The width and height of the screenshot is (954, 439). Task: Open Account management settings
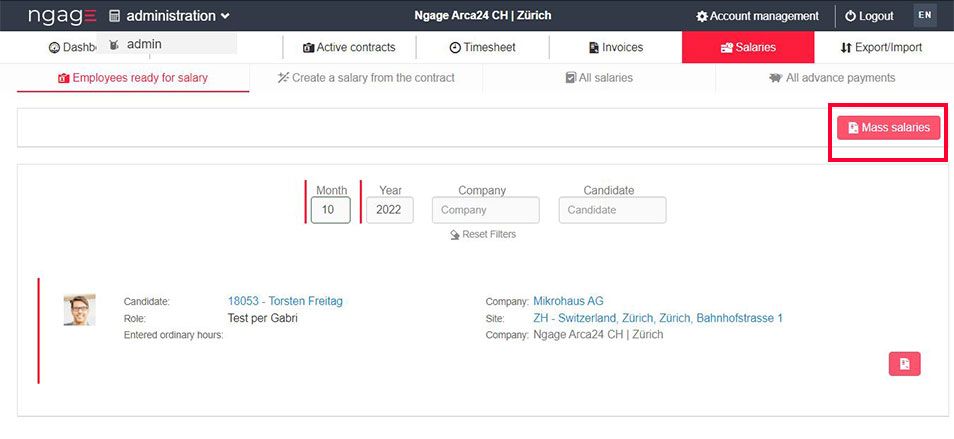[x=757, y=16]
